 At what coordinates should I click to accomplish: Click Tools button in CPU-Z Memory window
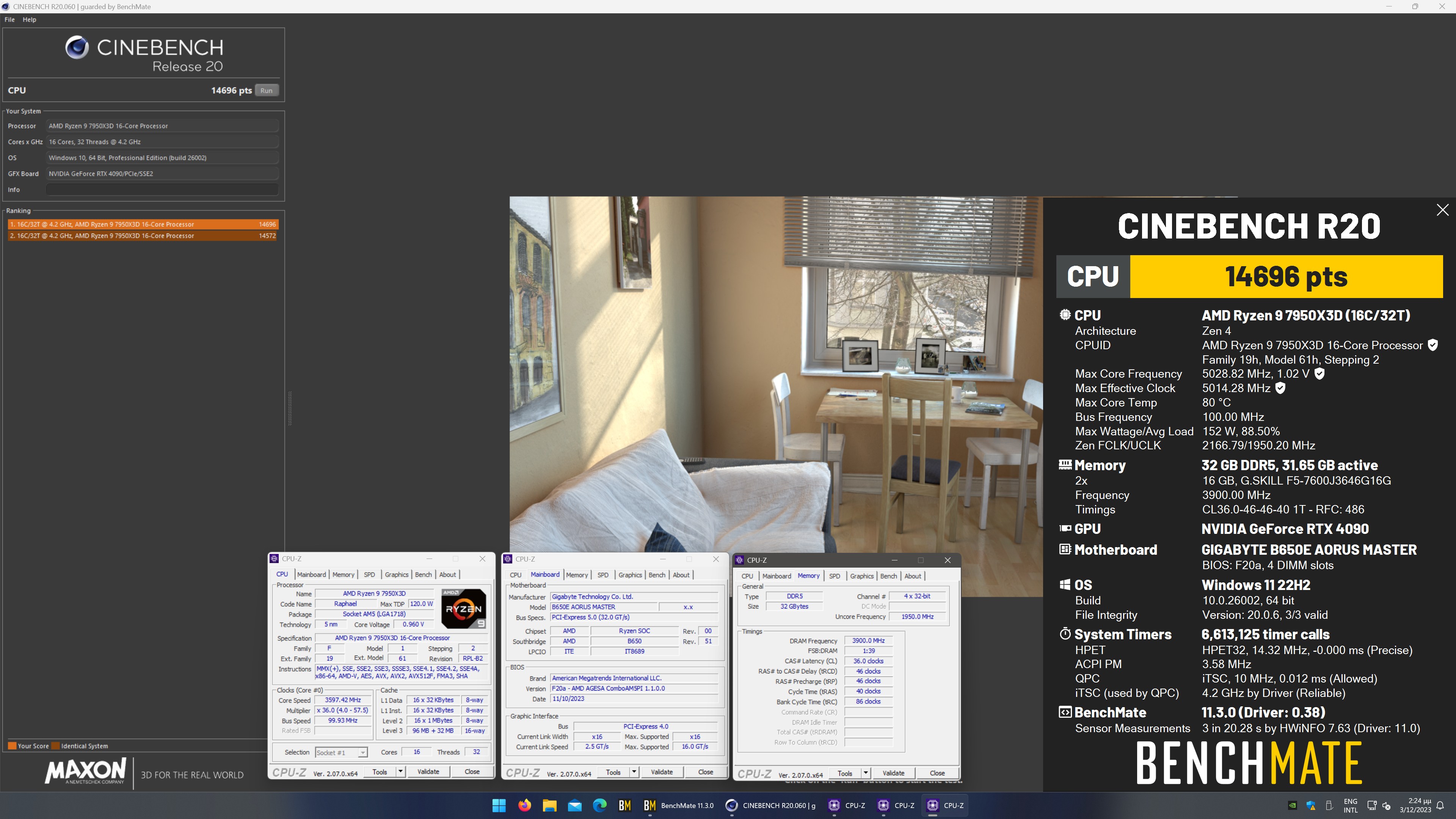(845, 773)
